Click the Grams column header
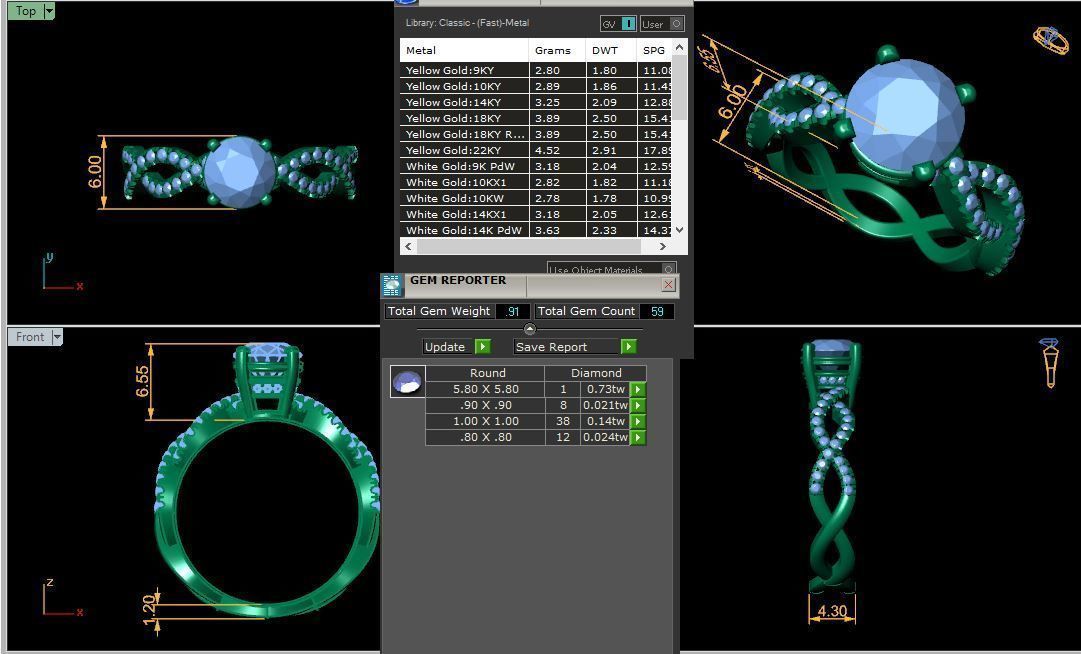1081x654 pixels. 557,50
